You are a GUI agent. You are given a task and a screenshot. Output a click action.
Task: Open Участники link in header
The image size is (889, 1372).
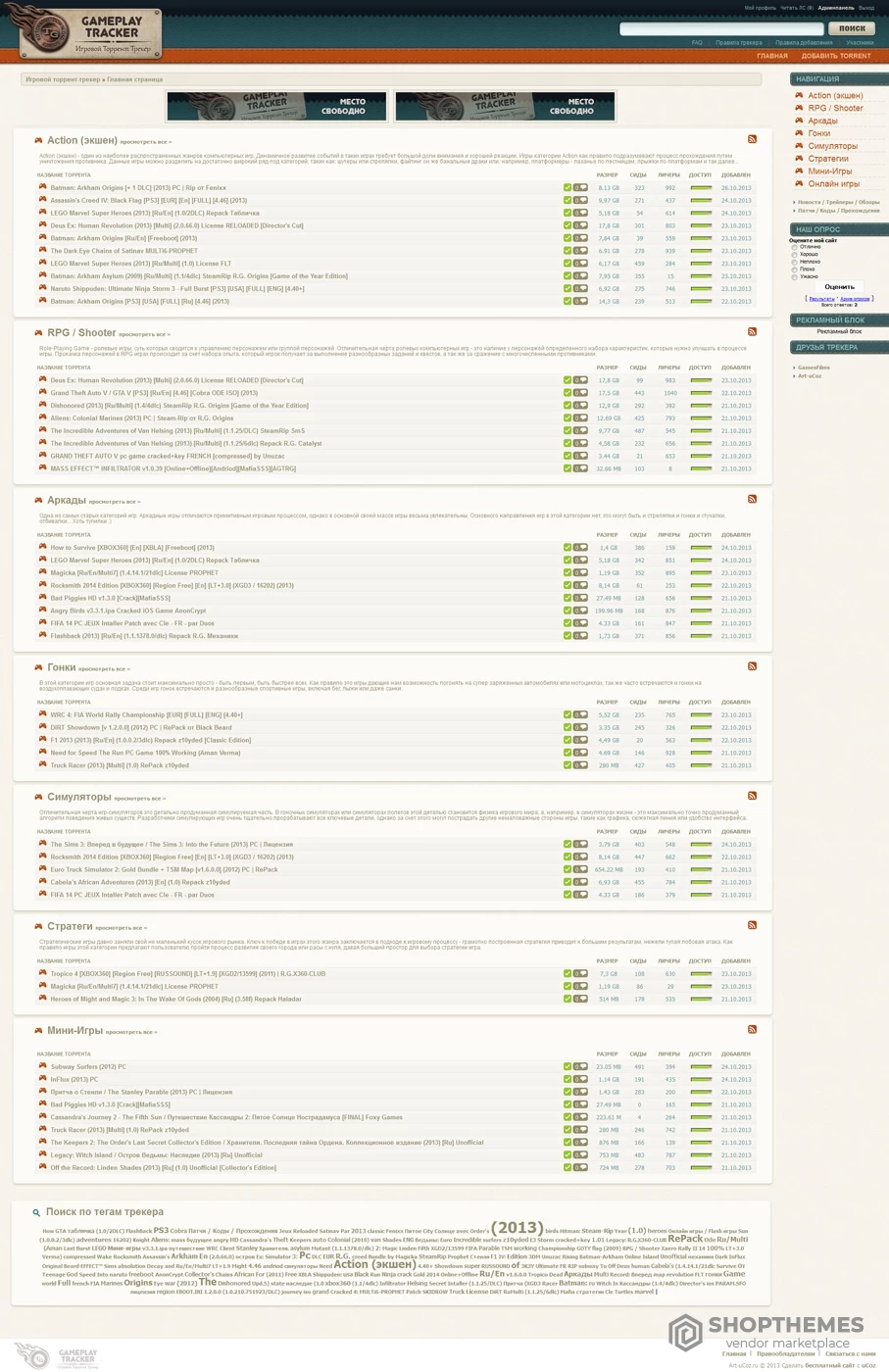860,43
